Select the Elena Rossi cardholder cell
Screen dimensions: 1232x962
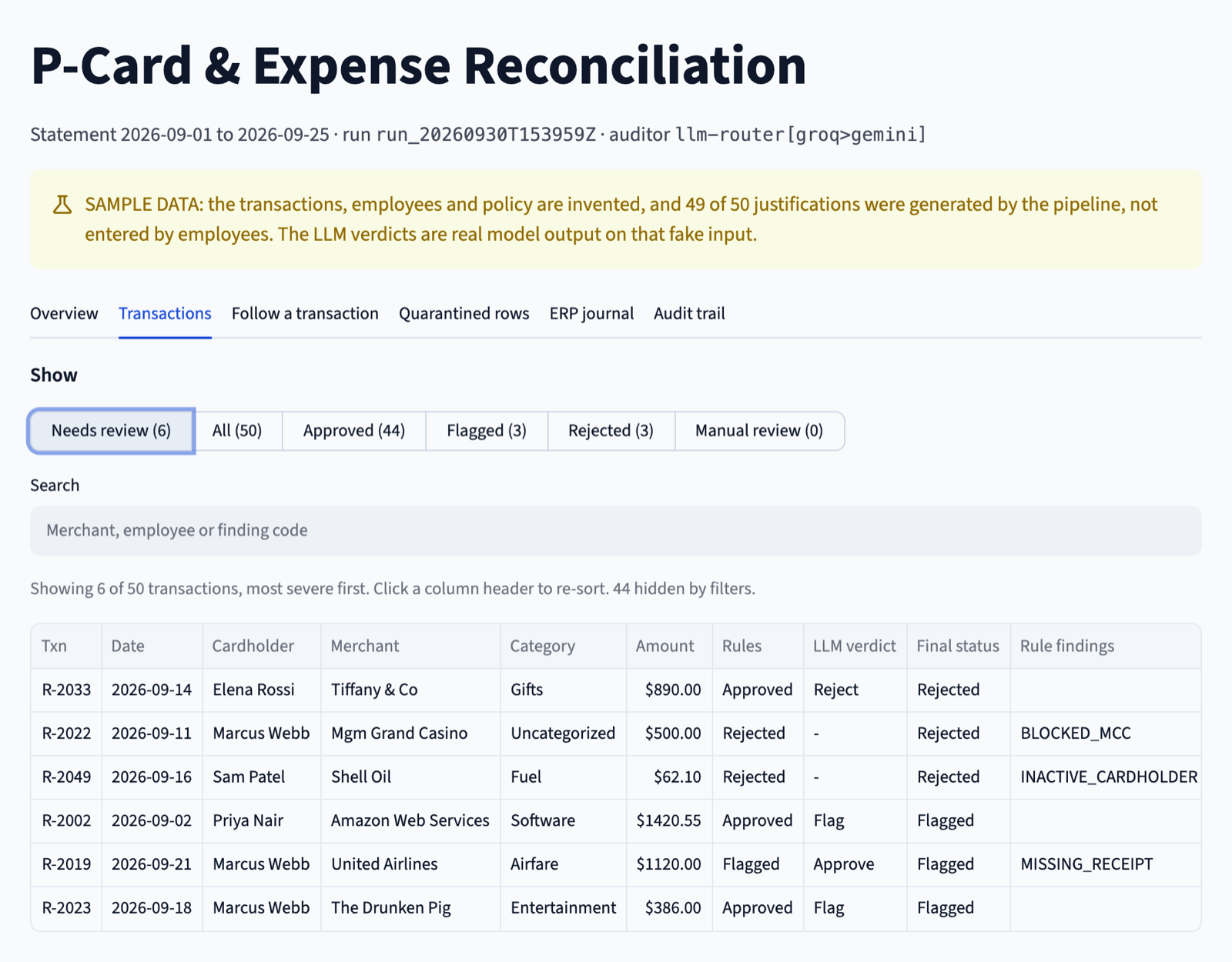pos(262,690)
